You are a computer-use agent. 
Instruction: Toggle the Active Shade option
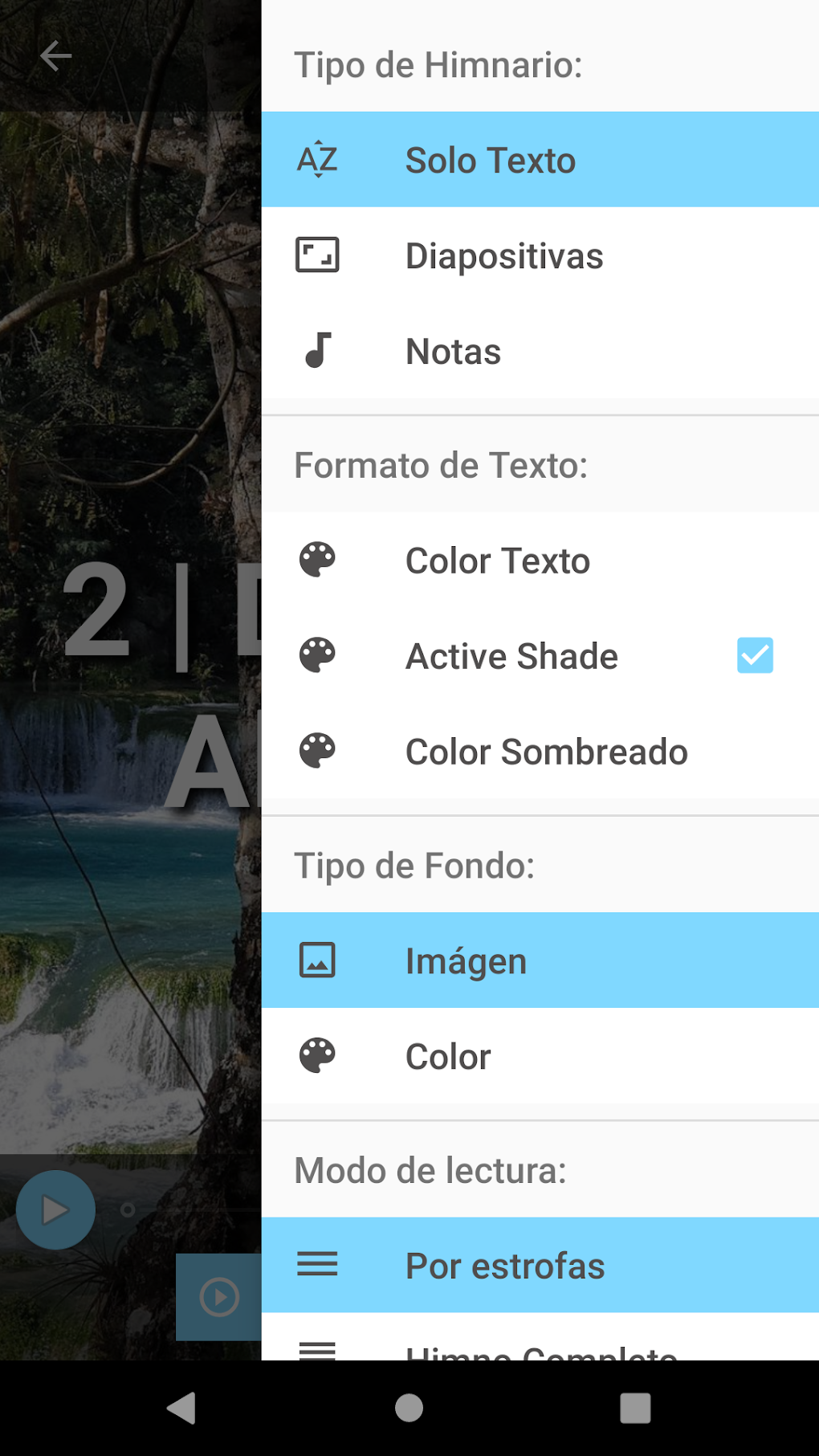pos(511,656)
